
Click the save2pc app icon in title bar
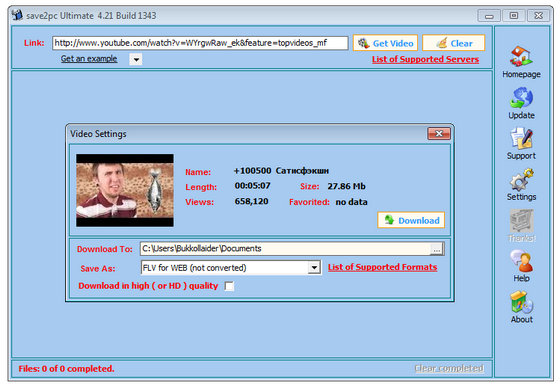pos(17,15)
